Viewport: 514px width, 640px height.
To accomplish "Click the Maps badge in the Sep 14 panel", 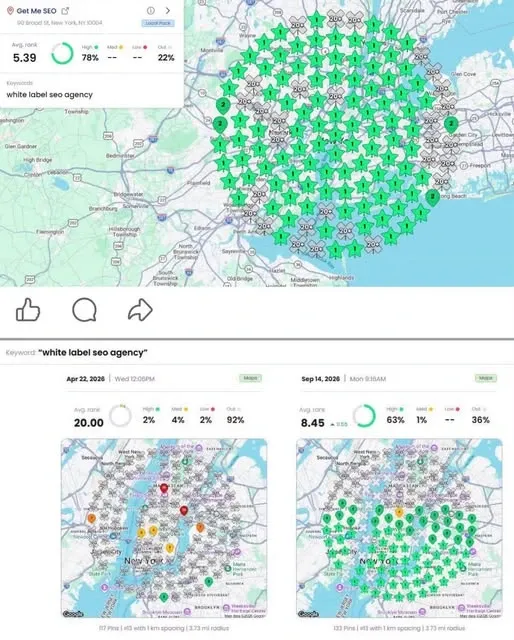I will (486, 378).
